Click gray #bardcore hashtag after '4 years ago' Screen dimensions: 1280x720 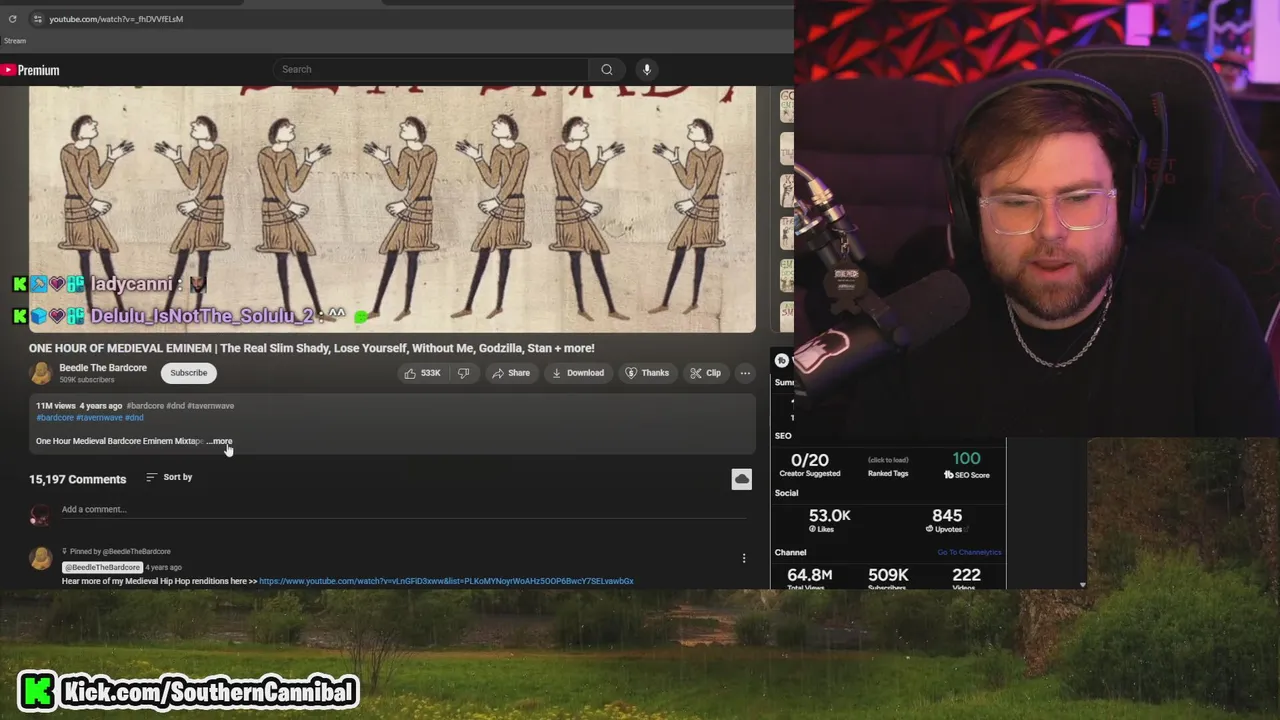point(145,406)
